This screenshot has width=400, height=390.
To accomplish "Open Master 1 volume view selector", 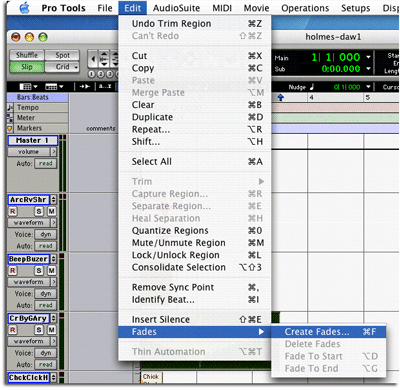I will coord(32,152).
